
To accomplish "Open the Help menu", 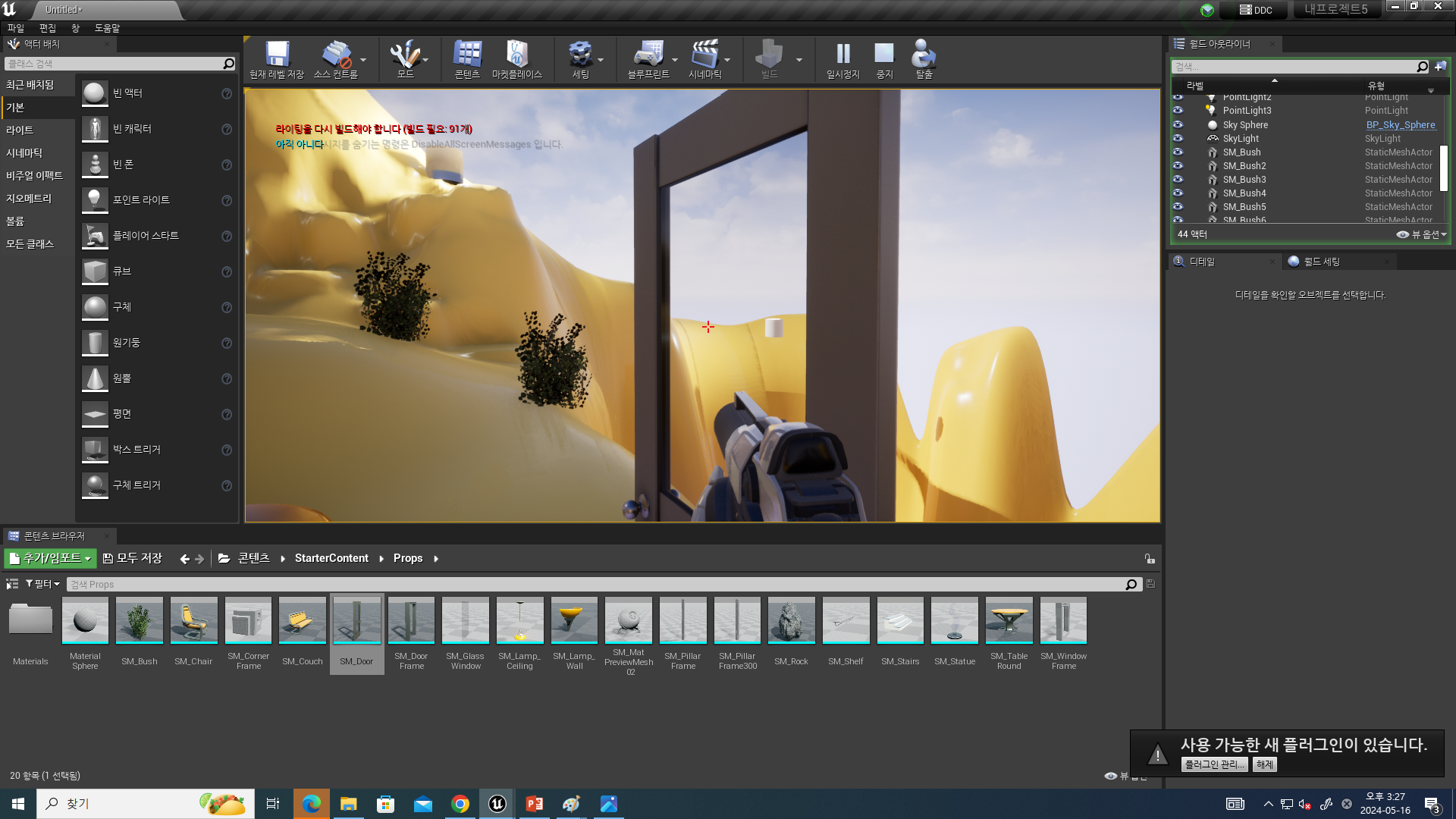I will pyautogui.click(x=107, y=28).
